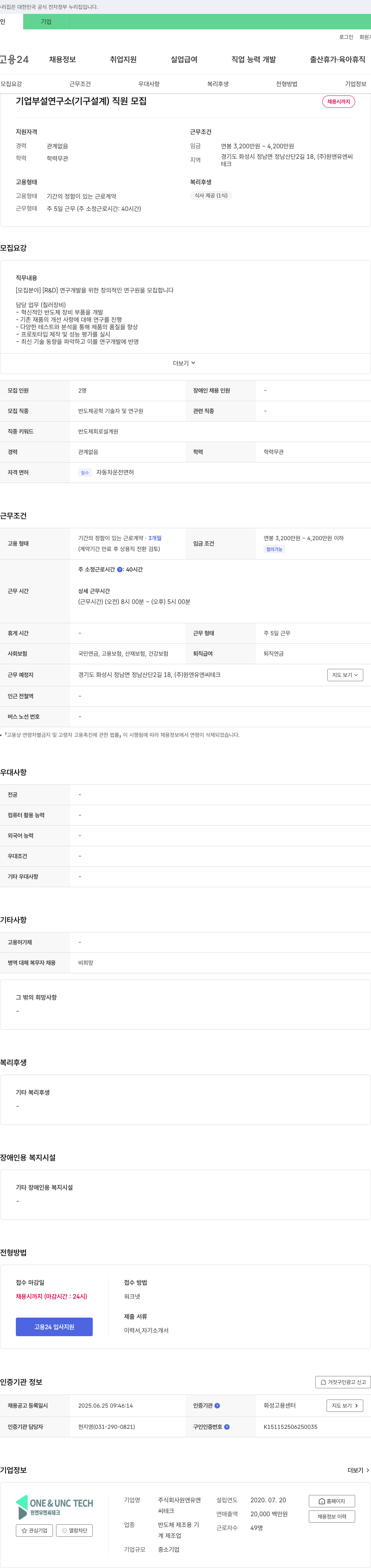Click the ONE & UNC TECH logo

pyautogui.click(x=54, y=1508)
